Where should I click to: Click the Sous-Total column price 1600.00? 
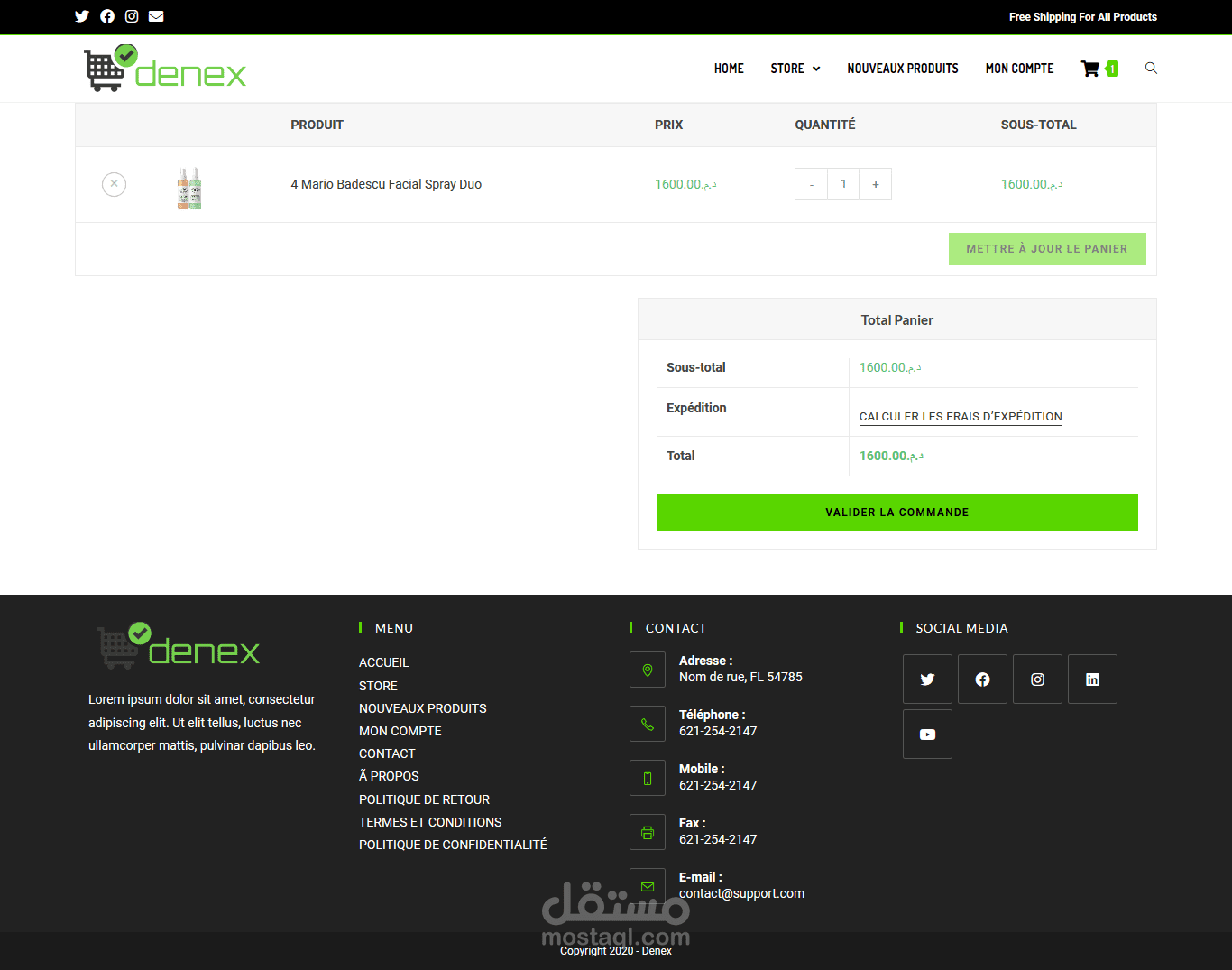(1032, 184)
